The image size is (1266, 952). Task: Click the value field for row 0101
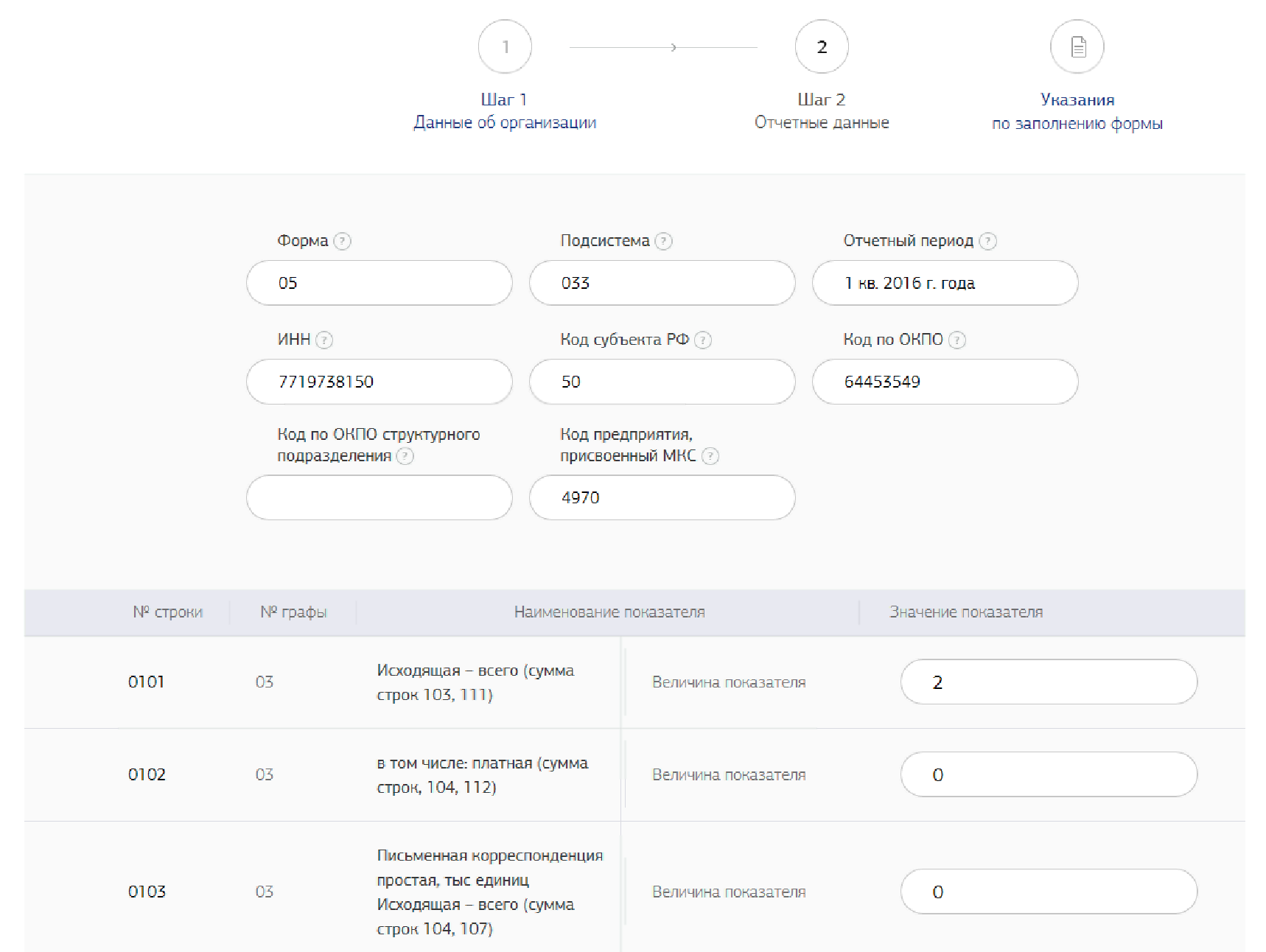click(x=1048, y=682)
